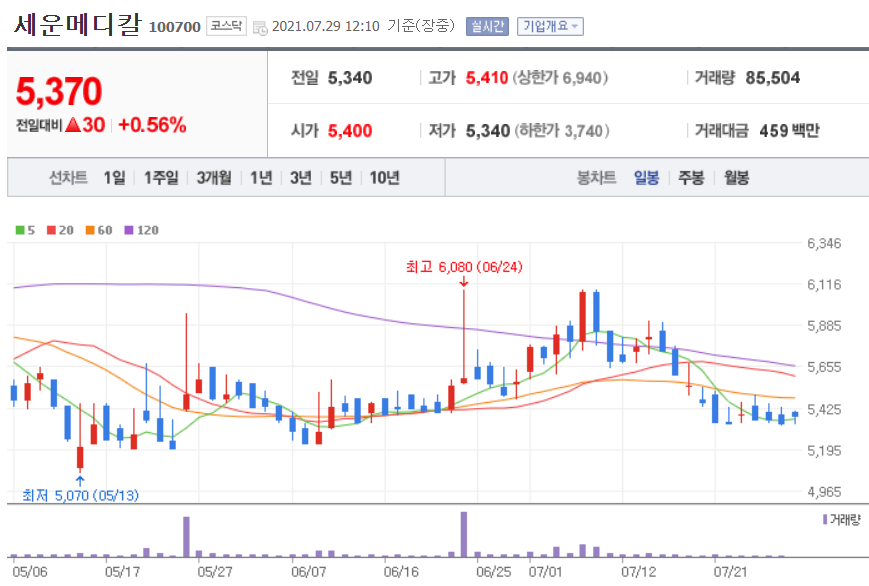The height and width of the screenshot is (586, 869).
Task: Click the 06/16 date axis label
Action: pyautogui.click(x=401, y=572)
